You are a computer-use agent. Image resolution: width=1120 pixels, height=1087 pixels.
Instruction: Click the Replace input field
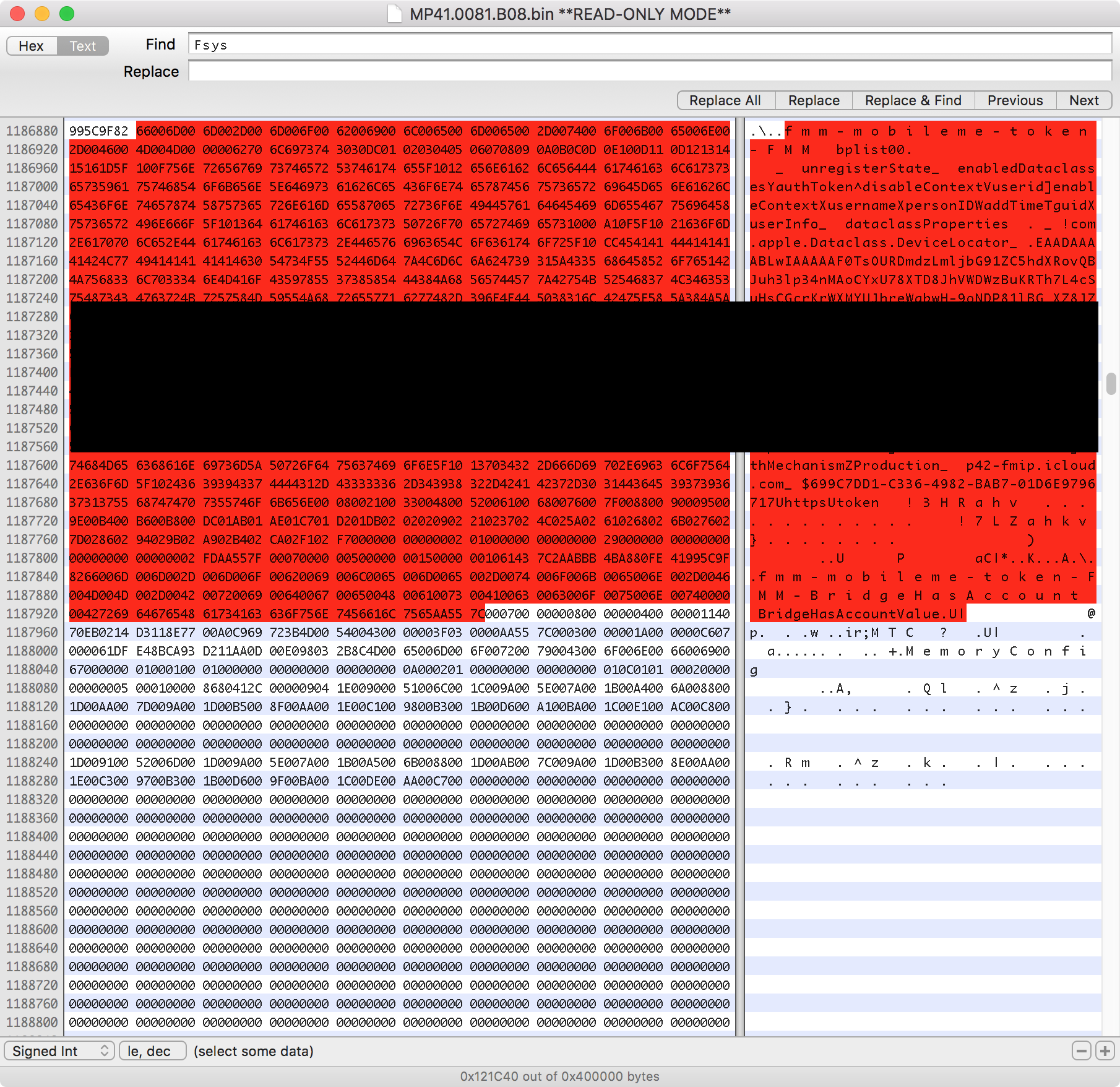(x=650, y=71)
